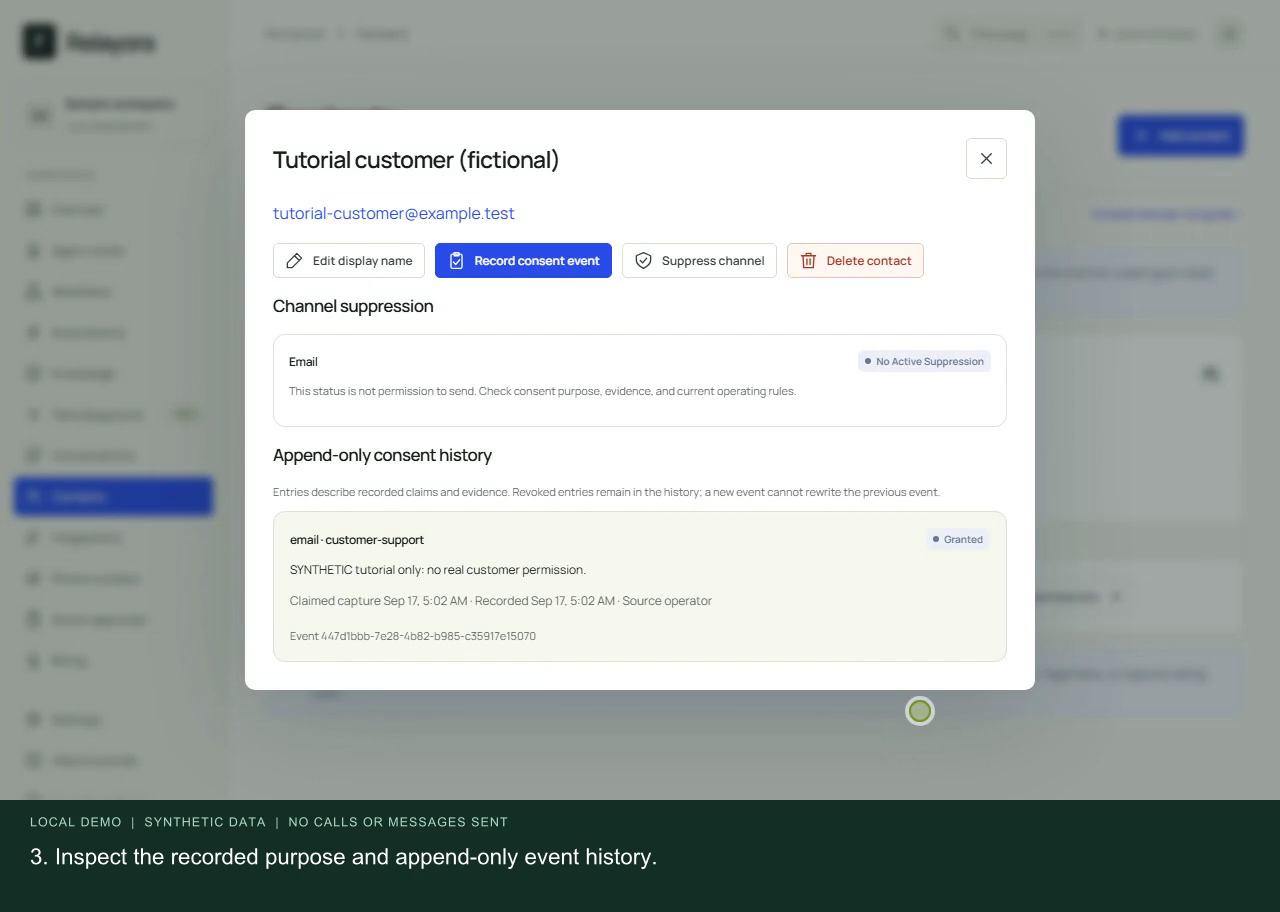Record a new consent event
This screenshot has height=912, width=1280.
click(x=523, y=261)
